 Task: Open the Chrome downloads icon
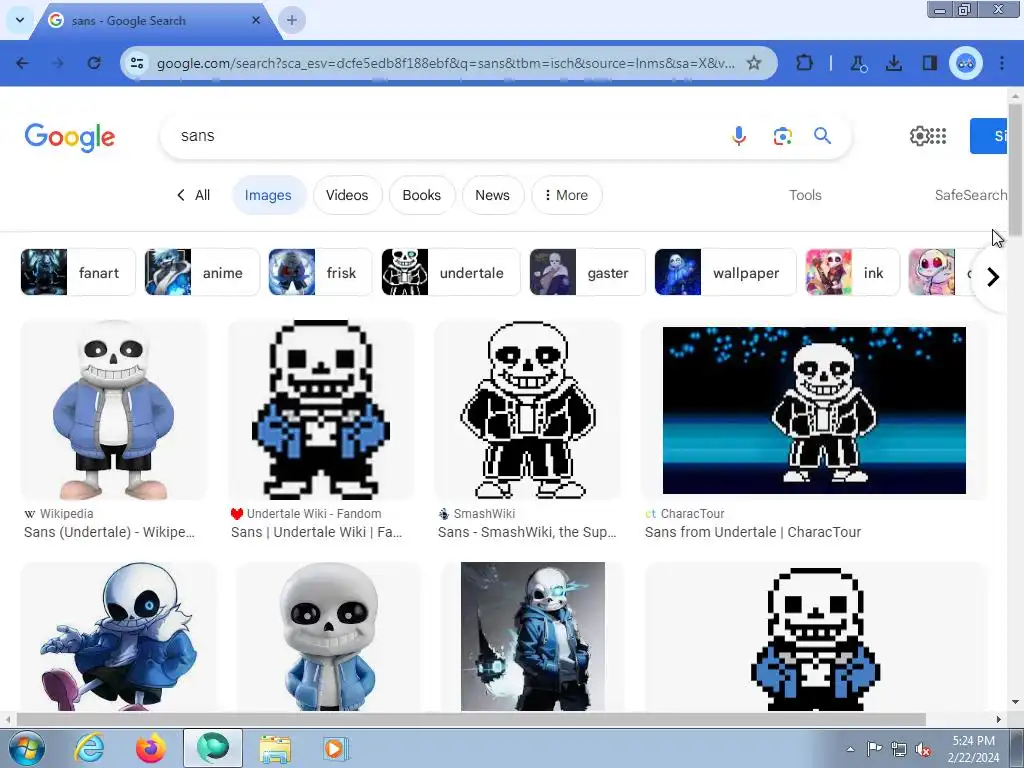[894, 63]
